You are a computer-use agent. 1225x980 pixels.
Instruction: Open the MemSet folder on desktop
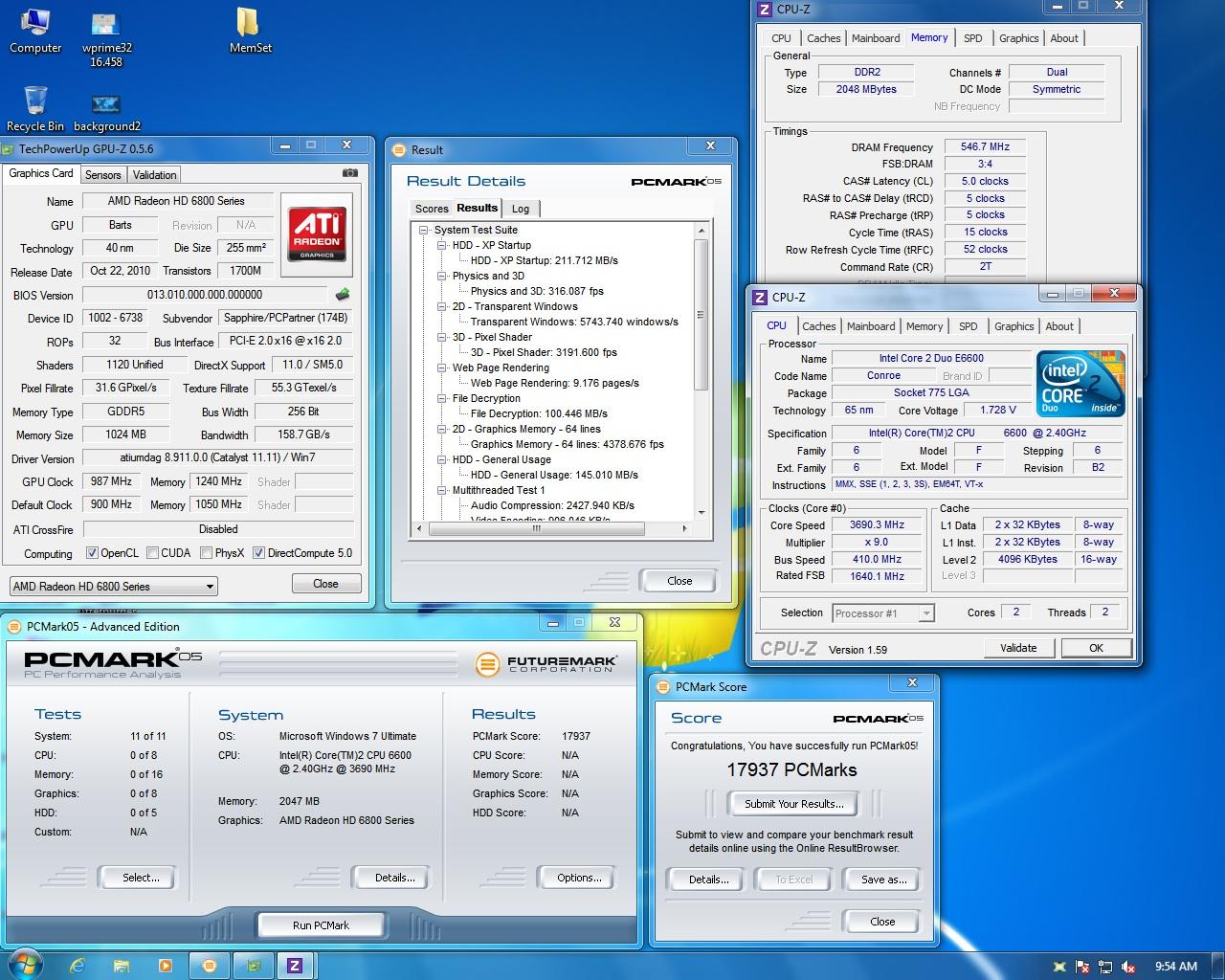point(250,31)
